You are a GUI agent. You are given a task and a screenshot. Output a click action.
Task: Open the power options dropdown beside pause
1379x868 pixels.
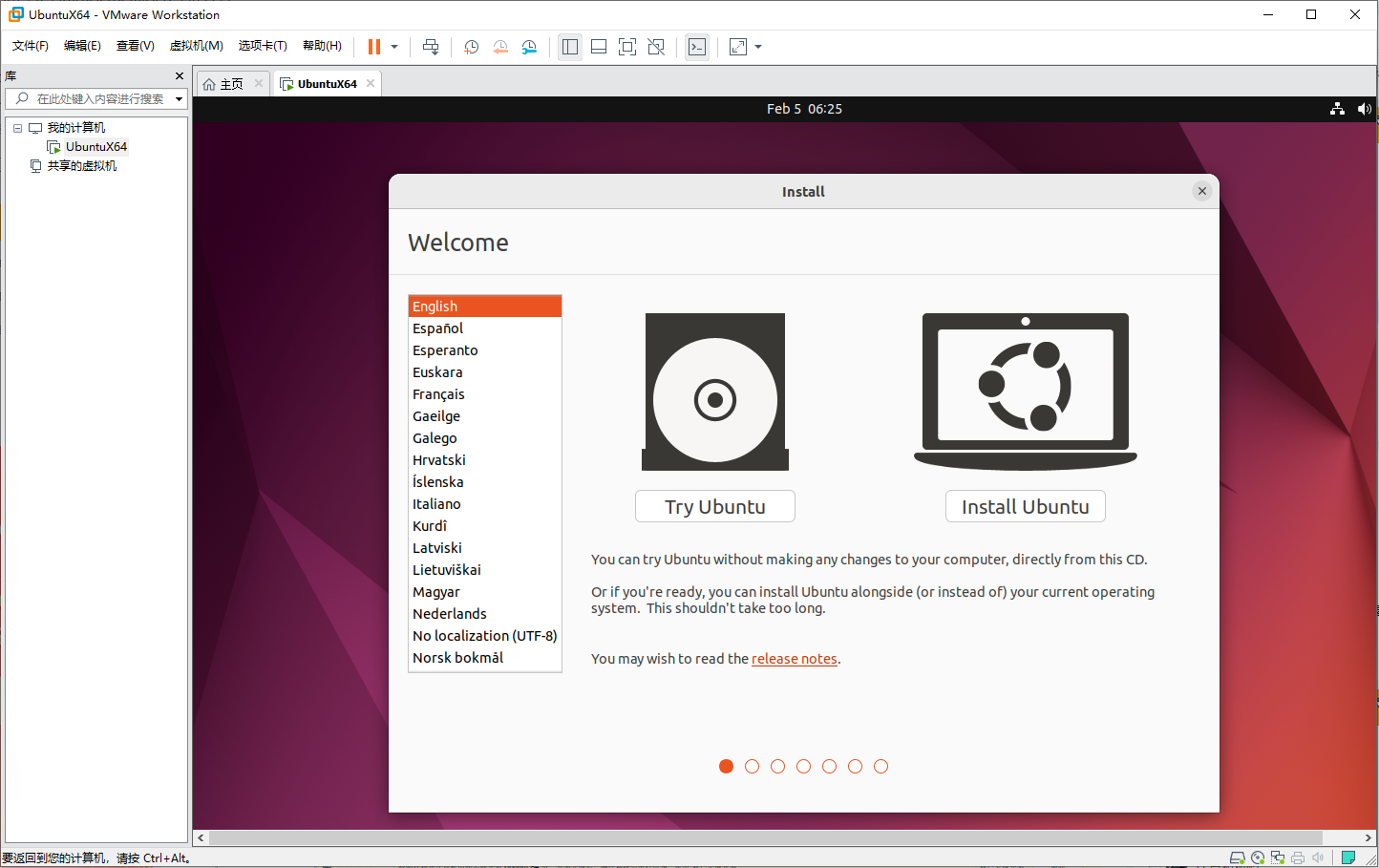coord(394,47)
